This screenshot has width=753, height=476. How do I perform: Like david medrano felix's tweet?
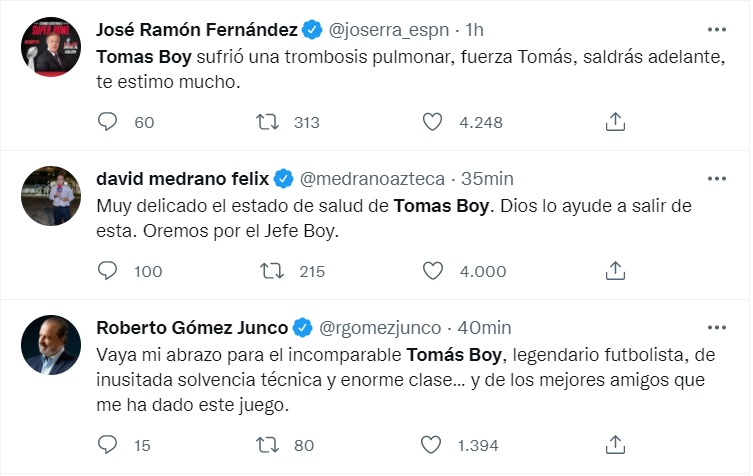[x=433, y=271]
